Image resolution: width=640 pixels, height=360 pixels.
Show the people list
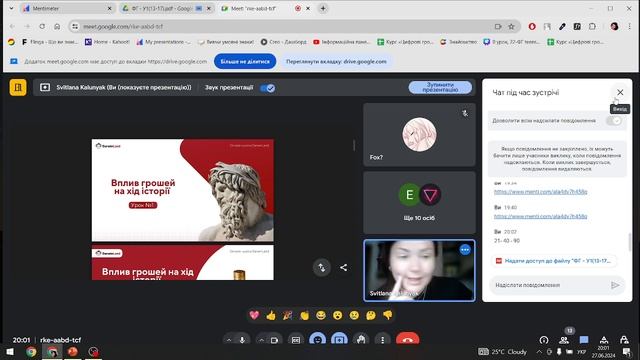click(x=564, y=340)
